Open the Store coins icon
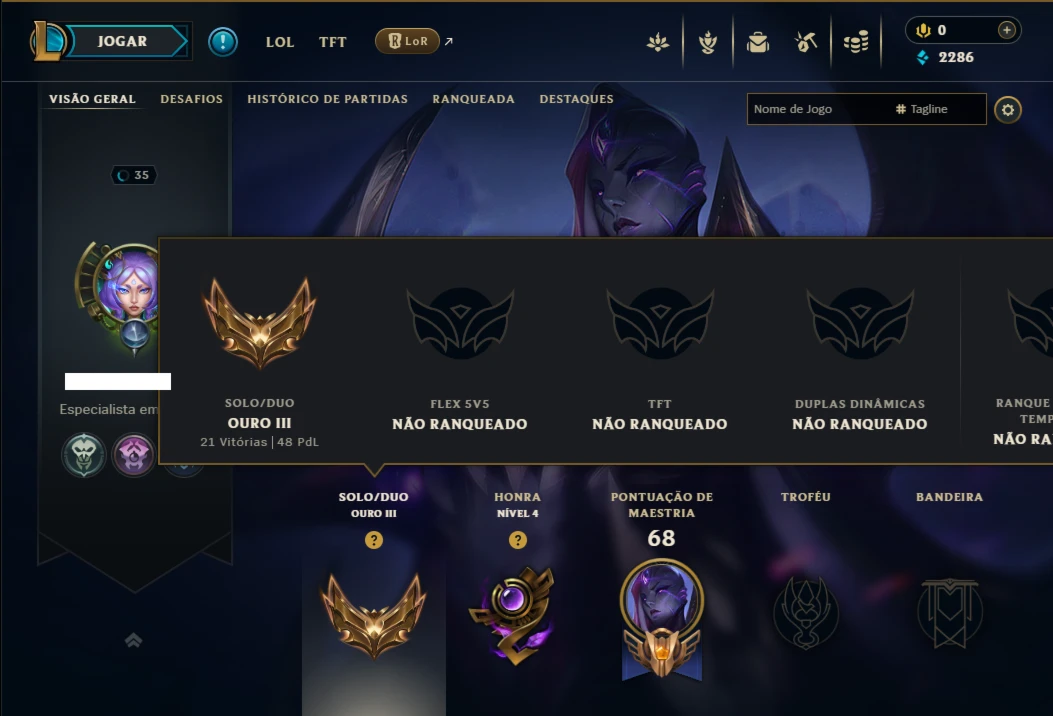1053x716 pixels. pos(856,42)
